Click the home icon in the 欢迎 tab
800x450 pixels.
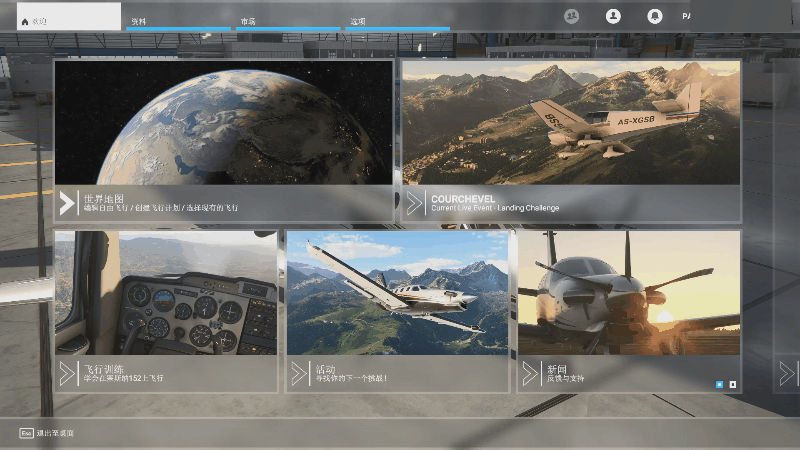point(24,22)
